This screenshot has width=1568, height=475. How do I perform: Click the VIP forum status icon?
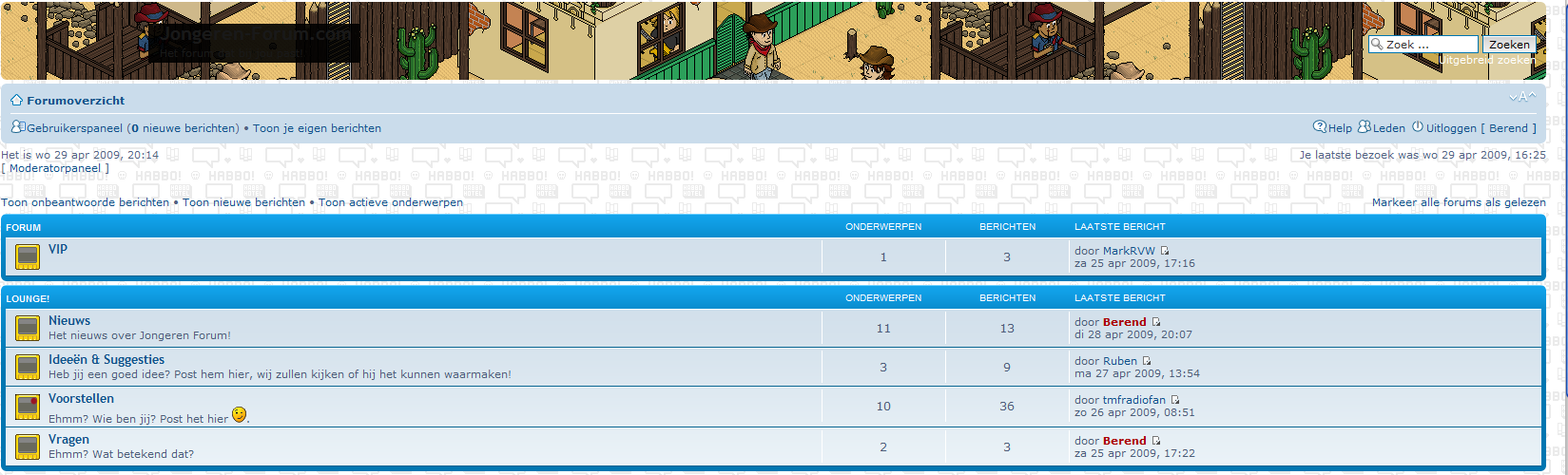coord(28,256)
